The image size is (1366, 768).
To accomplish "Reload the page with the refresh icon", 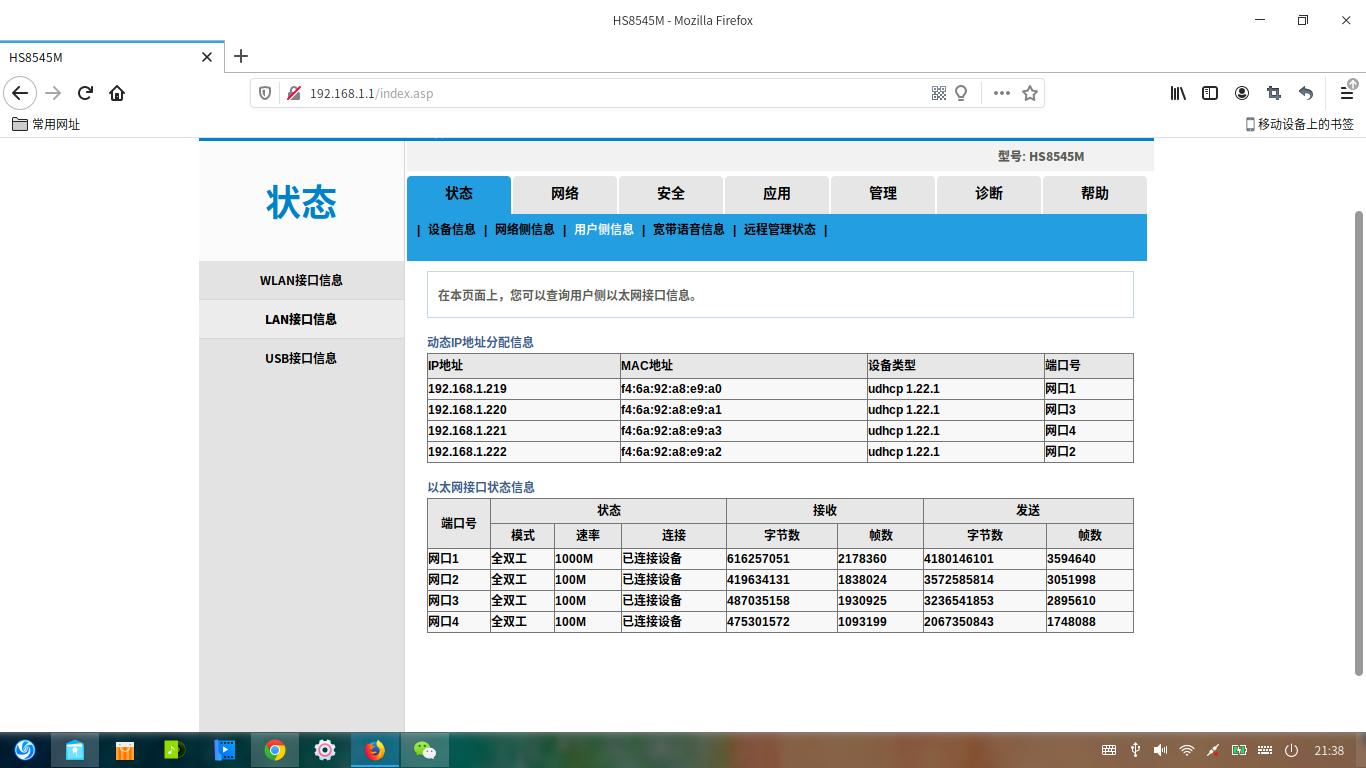I will (85, 93).
